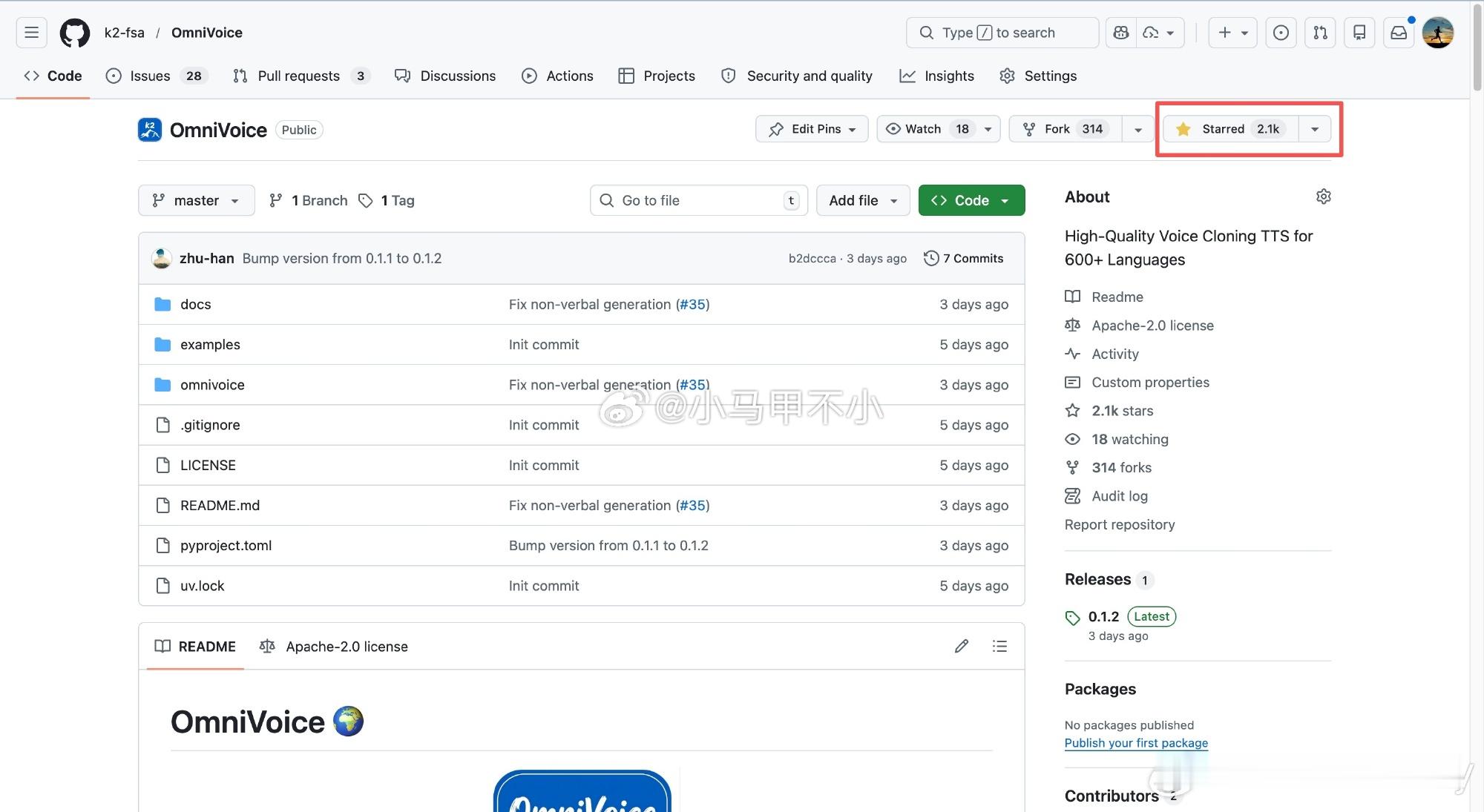This screenshot has width=1484, height=812.
Task: Open the Add file dropdown
Action: click(x=862, y=200)
